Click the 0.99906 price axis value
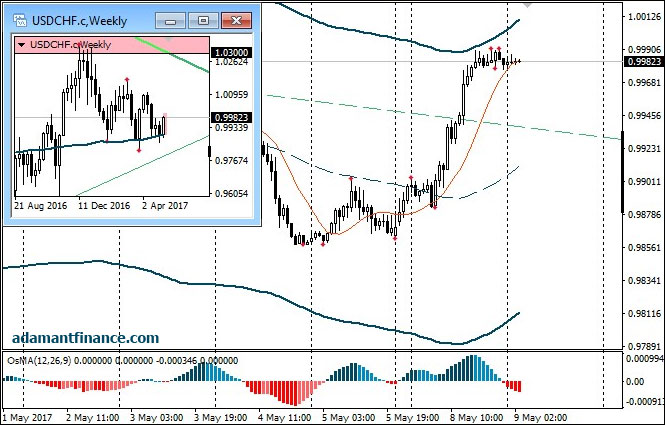This screenshot has width=665, height=425. (644, 50)
